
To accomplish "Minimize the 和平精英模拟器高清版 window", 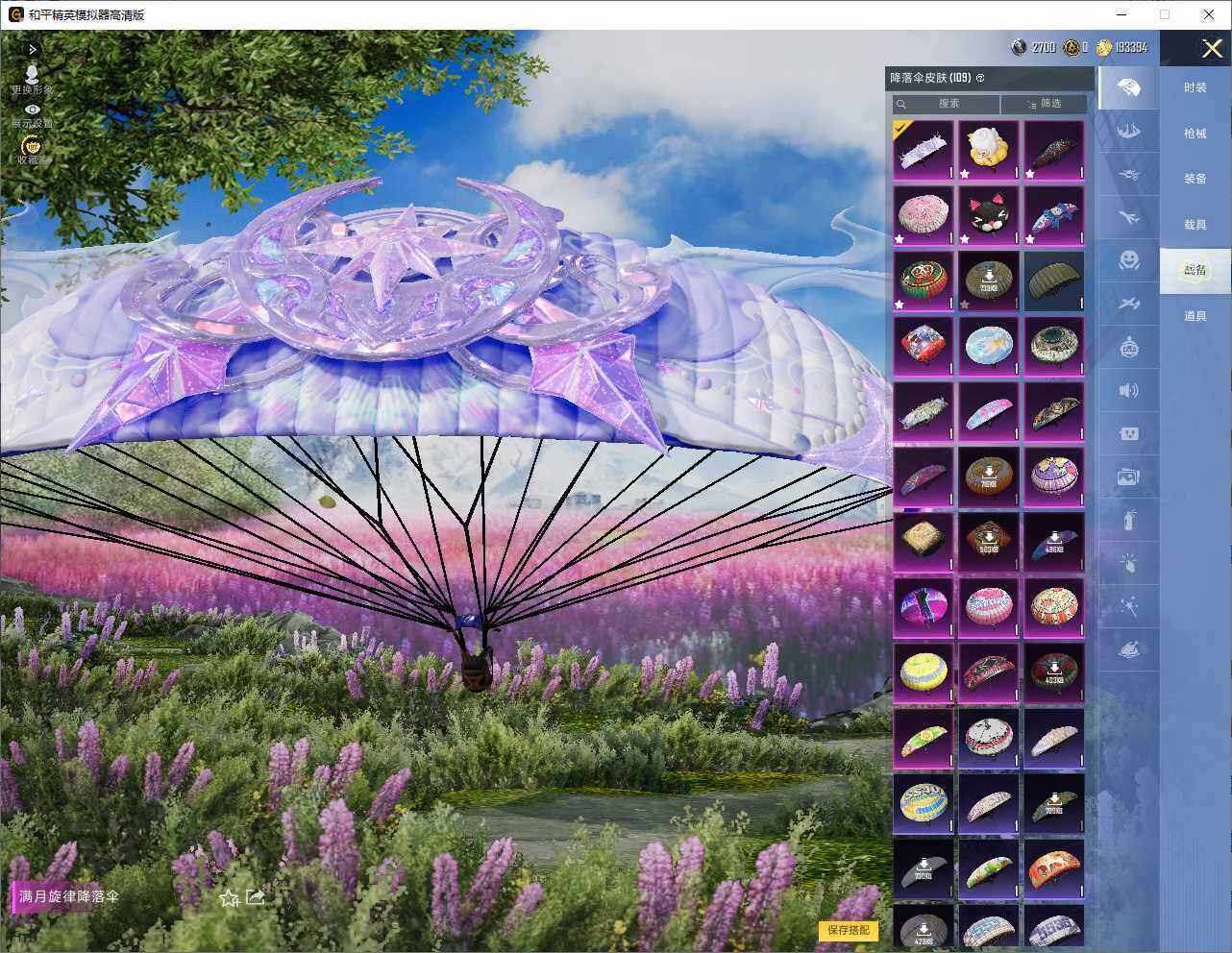I will [1121, 14].
